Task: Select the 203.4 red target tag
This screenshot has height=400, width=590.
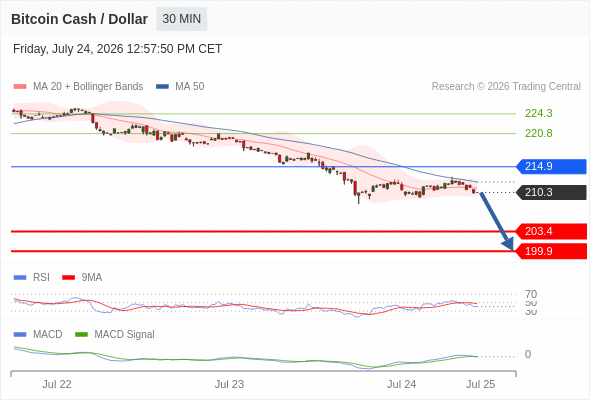Action: click(551, 231)
